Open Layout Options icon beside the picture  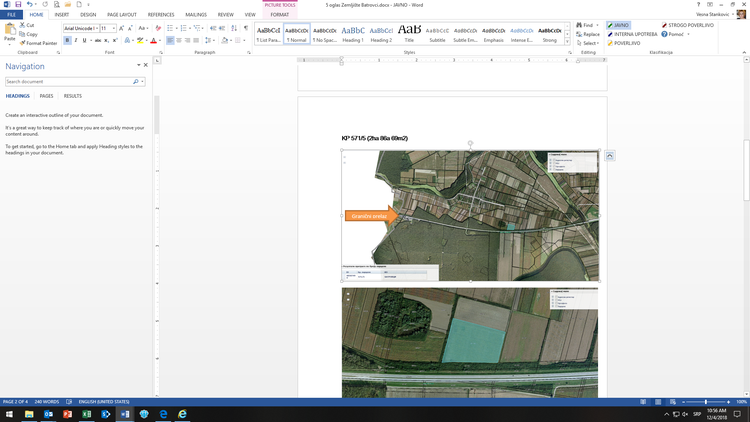click(610, 155)
